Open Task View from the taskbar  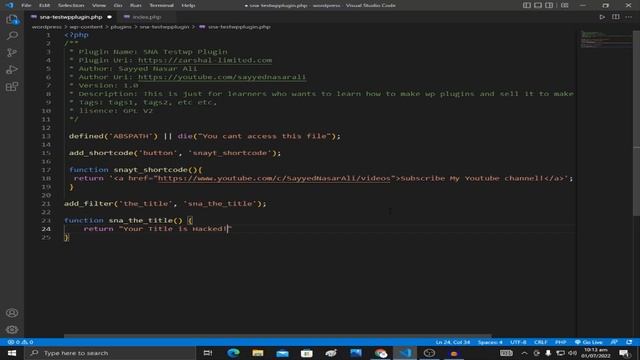click(208, 353)
